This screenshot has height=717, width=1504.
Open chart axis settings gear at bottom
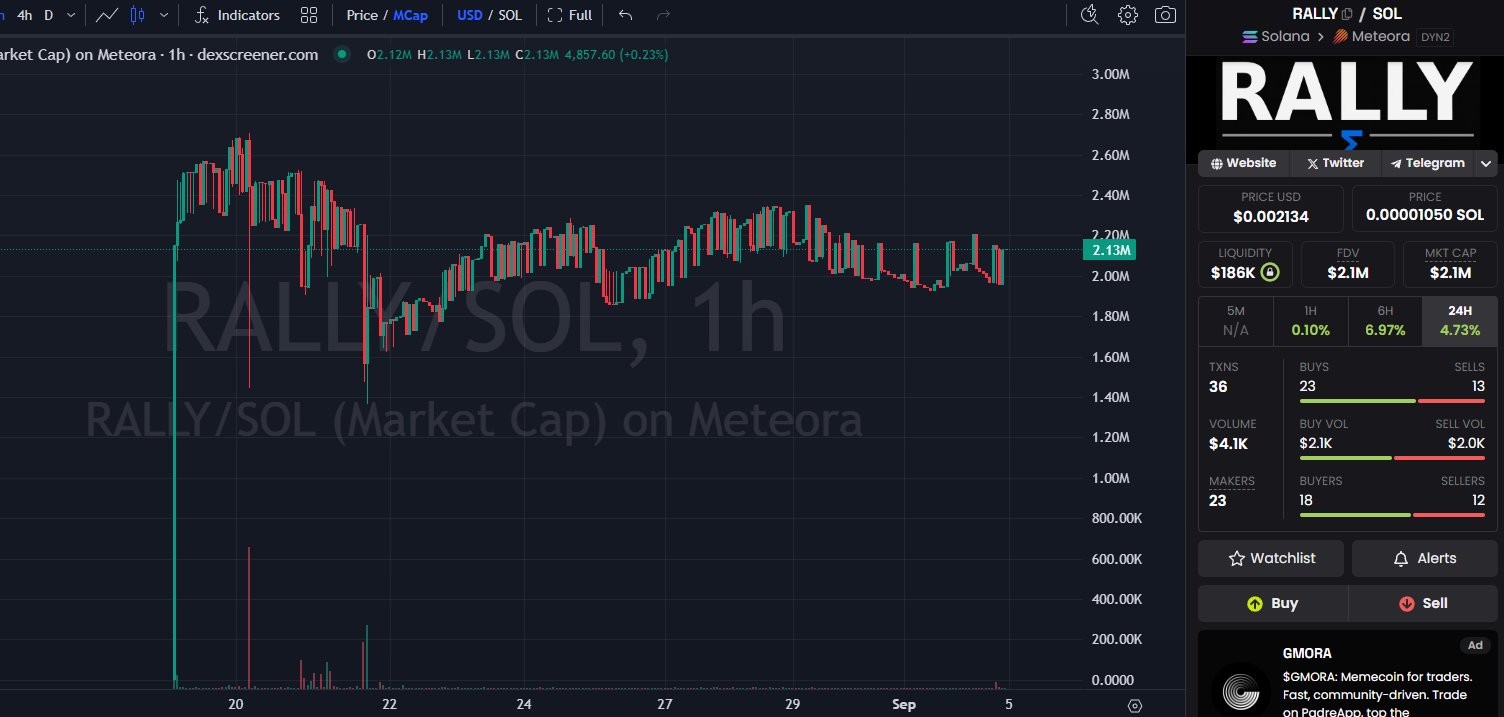point(1134,705)
